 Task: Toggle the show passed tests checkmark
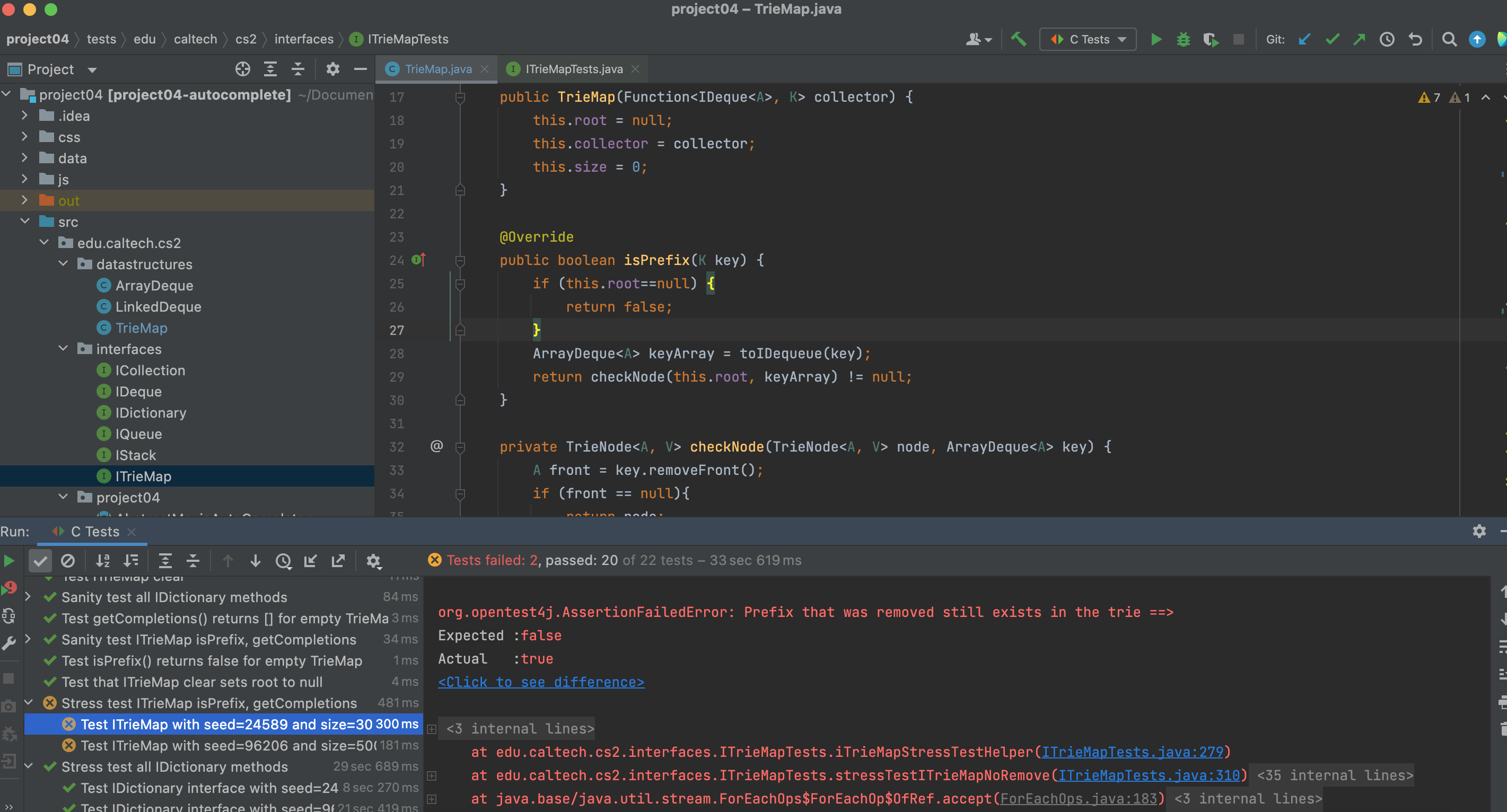coord(40,561)
